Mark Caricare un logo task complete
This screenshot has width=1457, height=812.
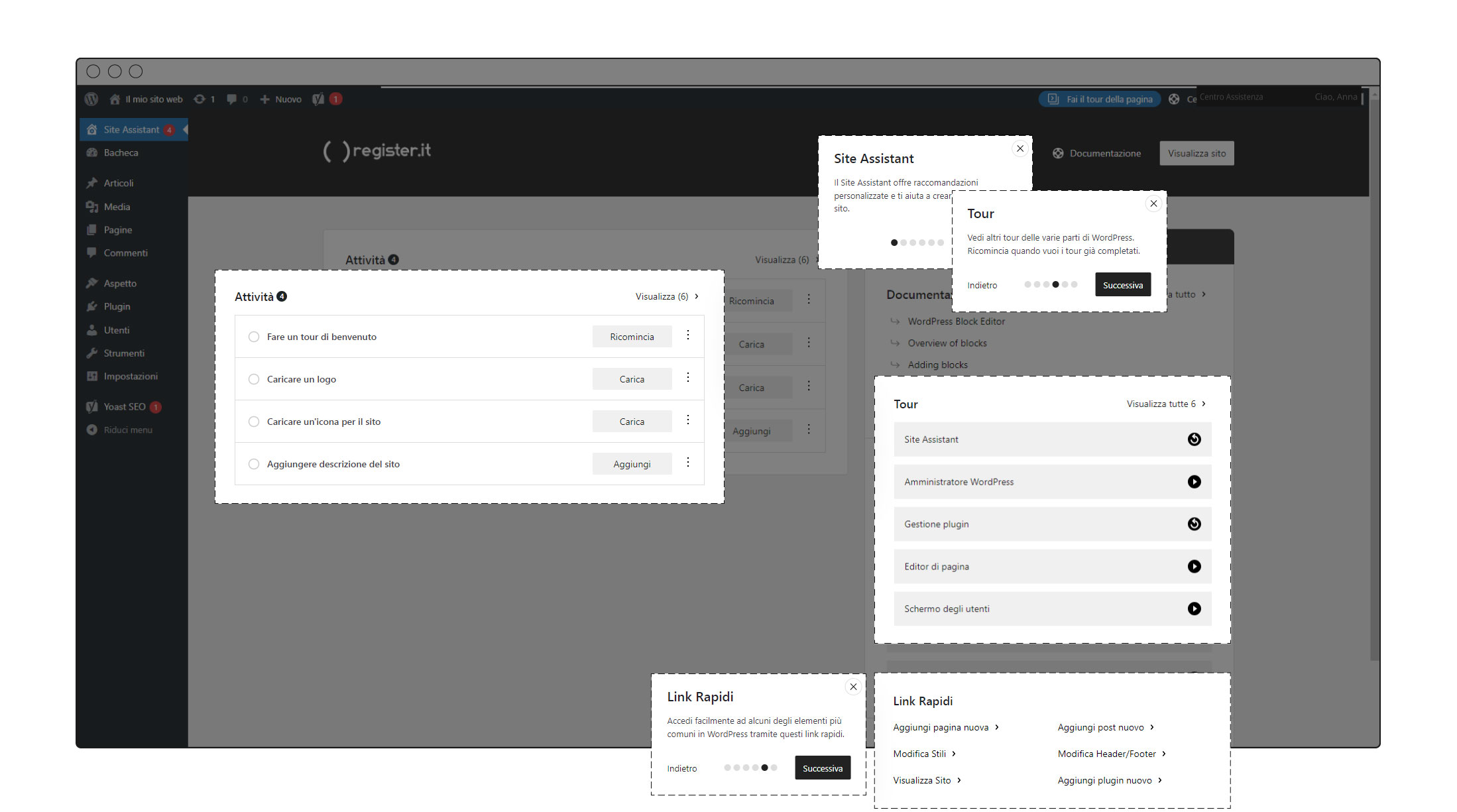coord(253,379)
